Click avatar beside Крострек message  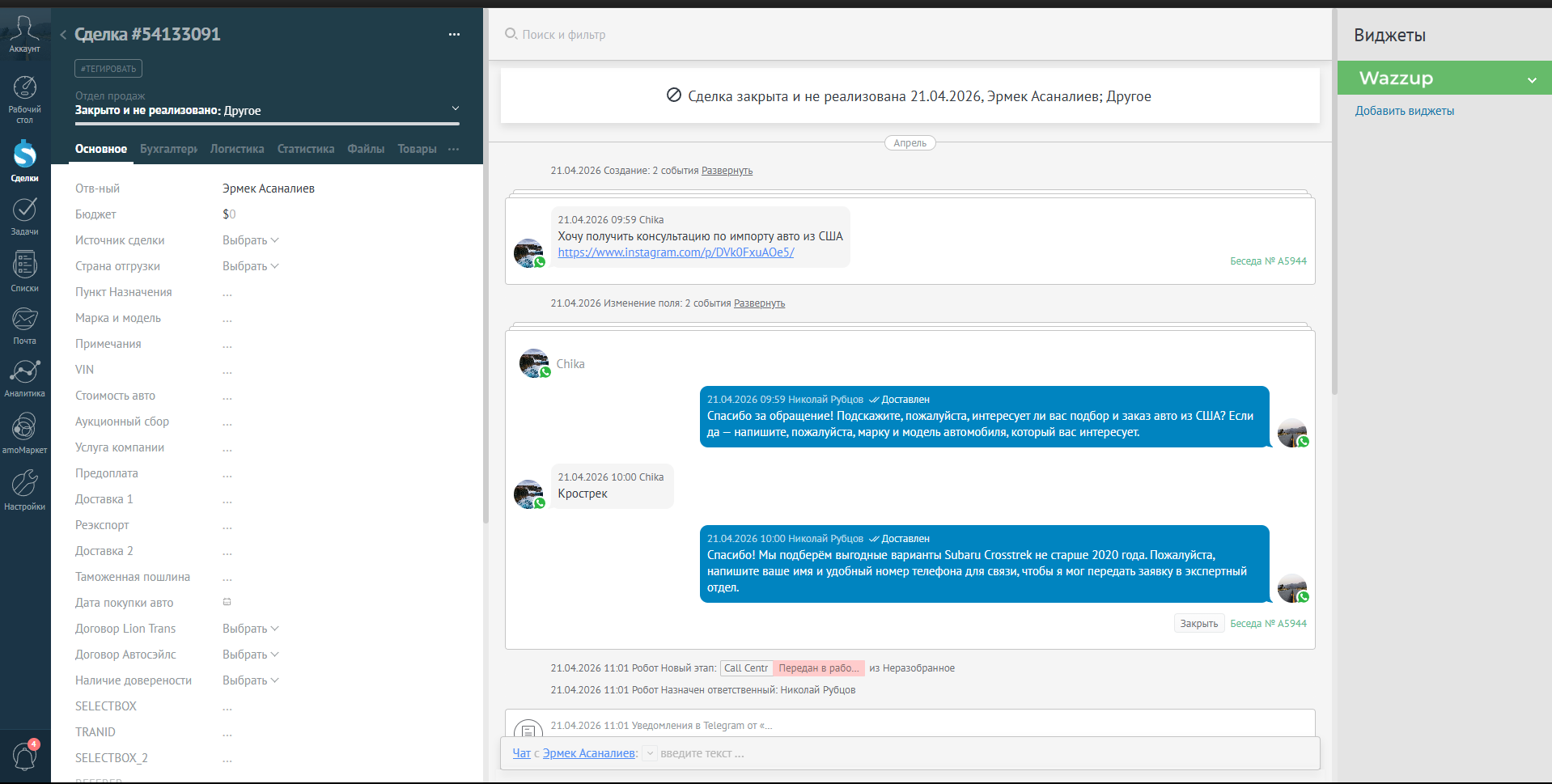click(x=529, y=494)
